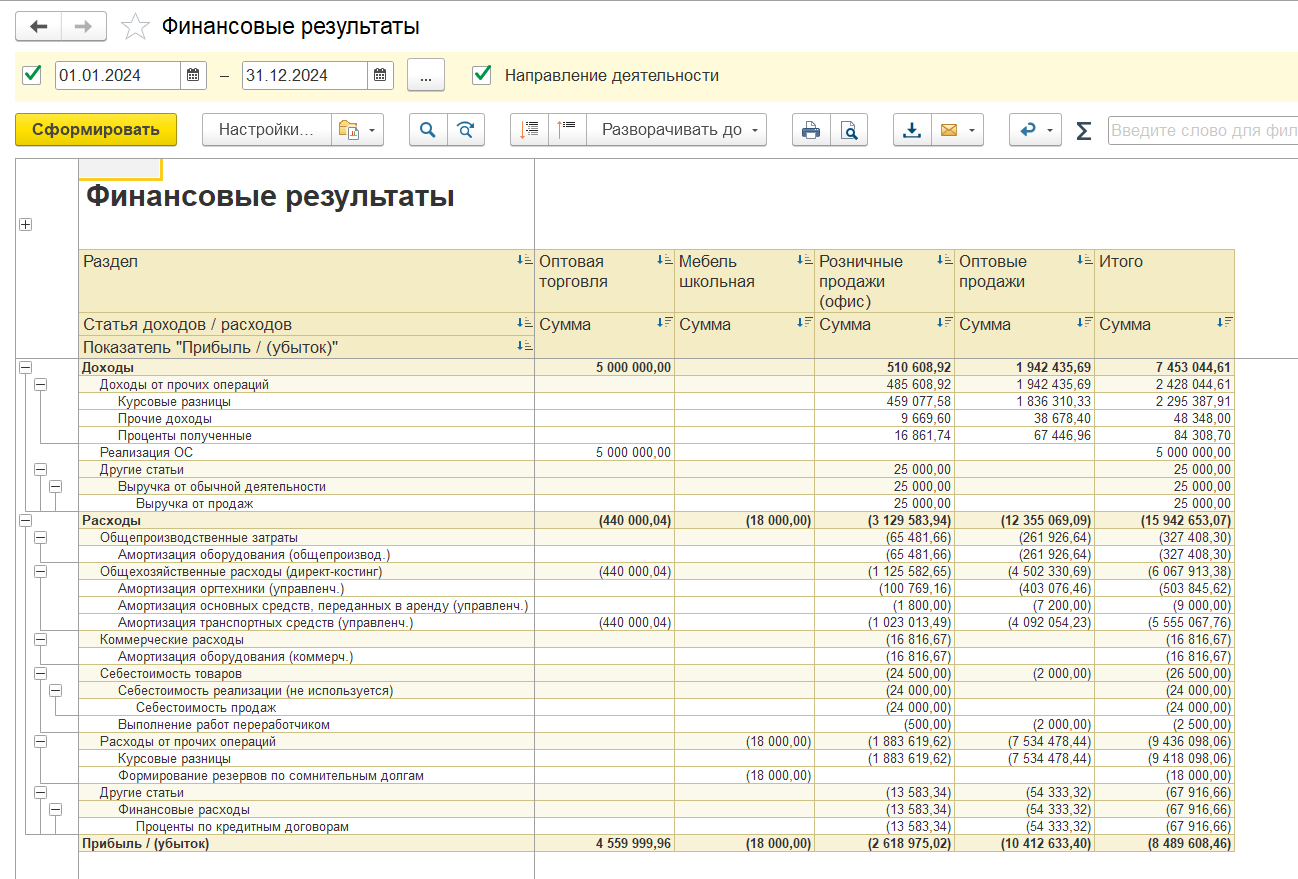Expand the report header plus sign

[25, 225]
